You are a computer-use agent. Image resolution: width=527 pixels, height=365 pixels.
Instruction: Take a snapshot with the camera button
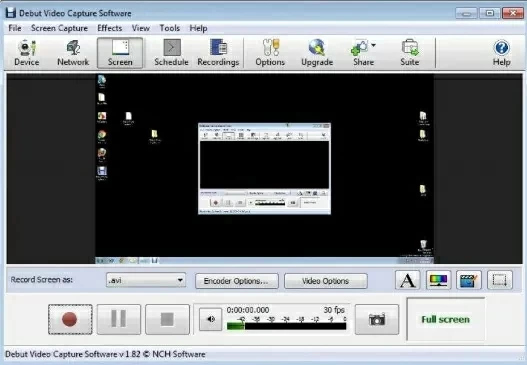point(377,319)
